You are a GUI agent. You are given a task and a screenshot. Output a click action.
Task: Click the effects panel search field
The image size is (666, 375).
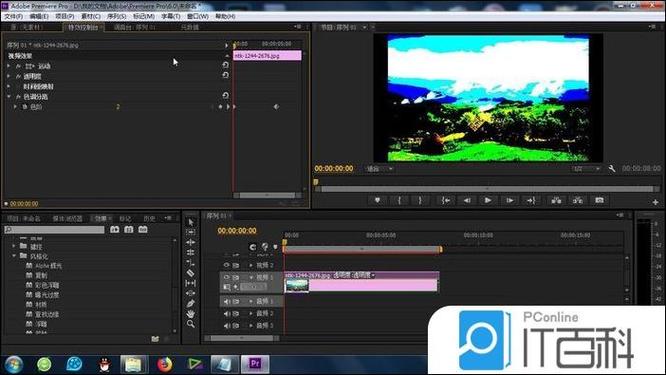pos(54,229)
